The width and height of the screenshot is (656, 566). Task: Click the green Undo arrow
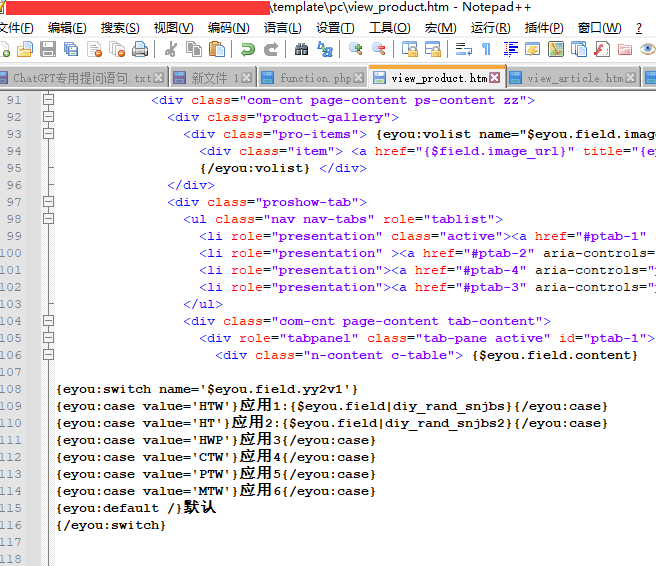tap(248, 49)
